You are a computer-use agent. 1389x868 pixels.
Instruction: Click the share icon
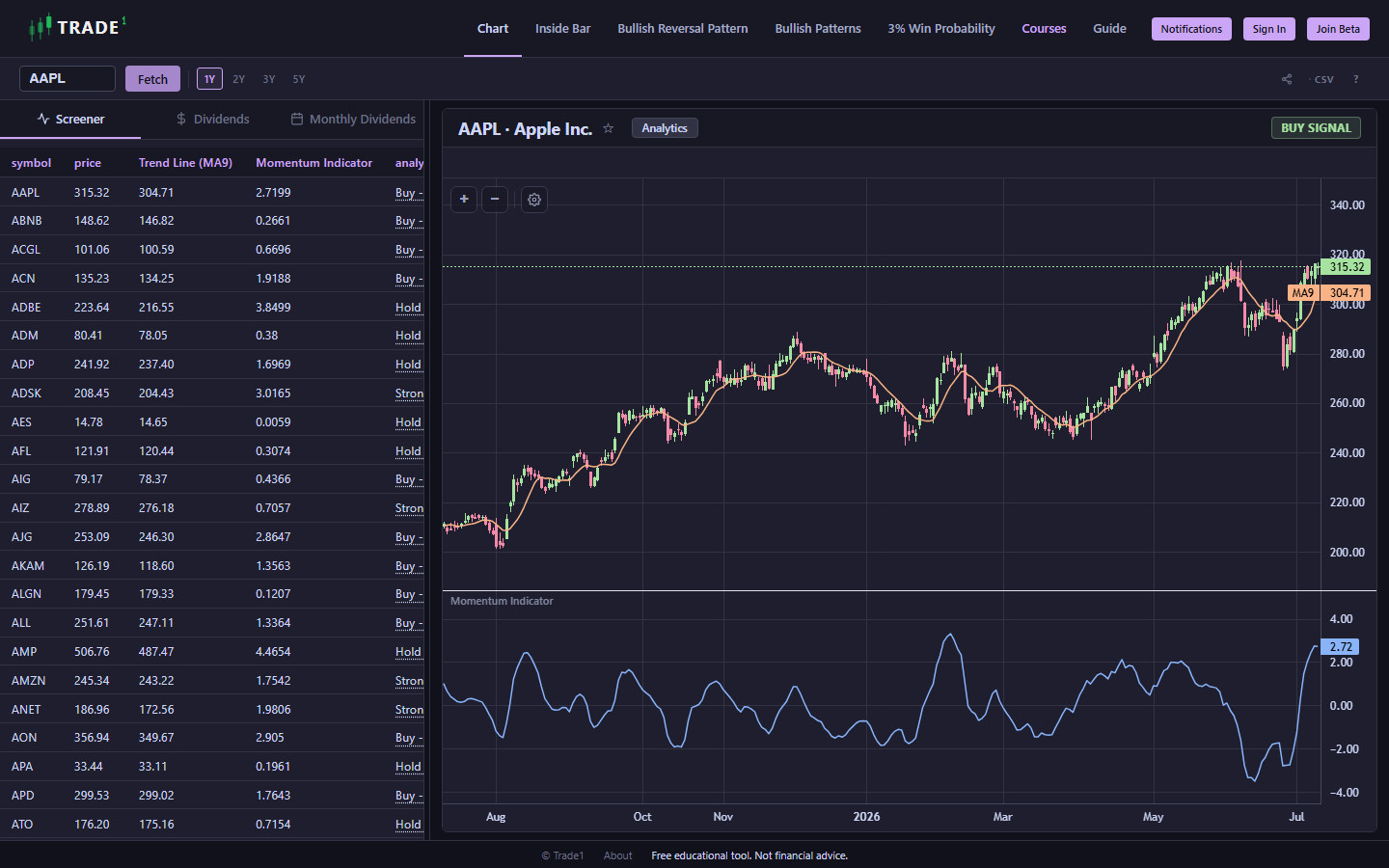click(1287, 79)
